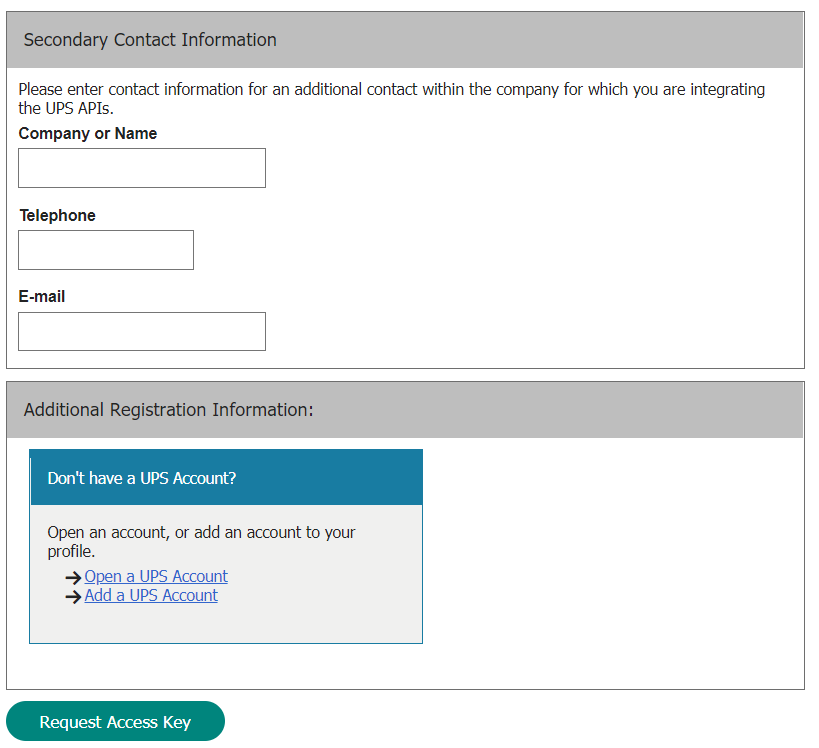Viewport: 819px width, 748px height.
Task: Click into the Telephone input box
Action: point(106,250)
